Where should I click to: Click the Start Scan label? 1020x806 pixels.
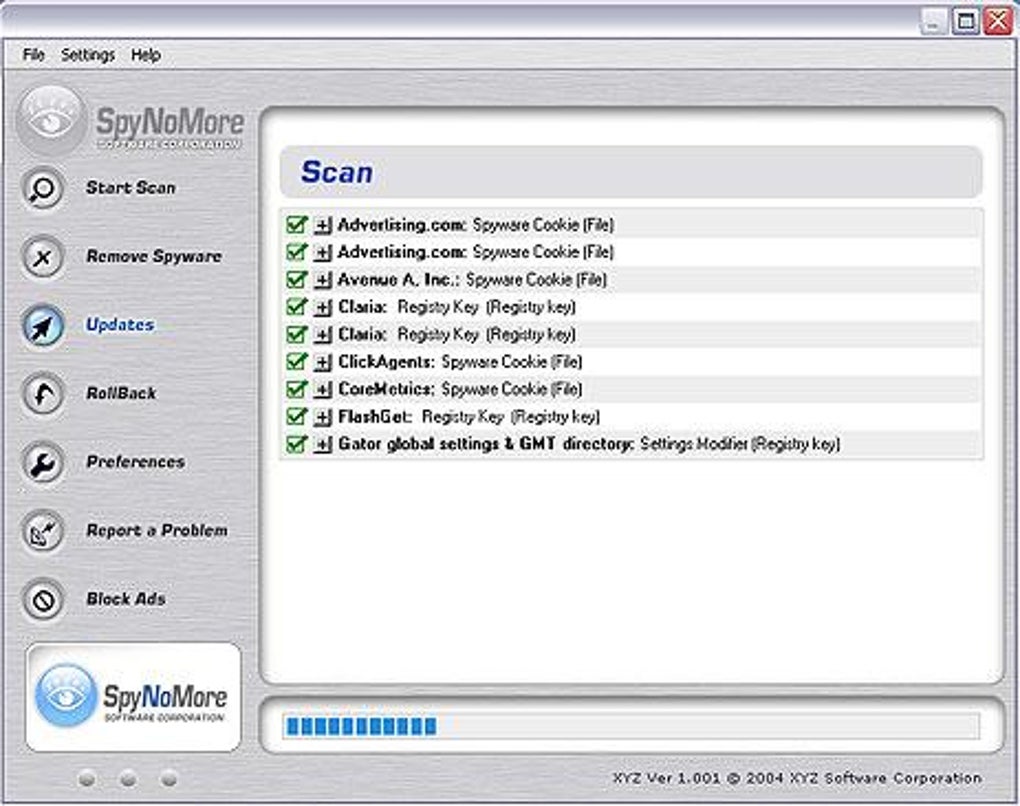(x=131, y=188)
